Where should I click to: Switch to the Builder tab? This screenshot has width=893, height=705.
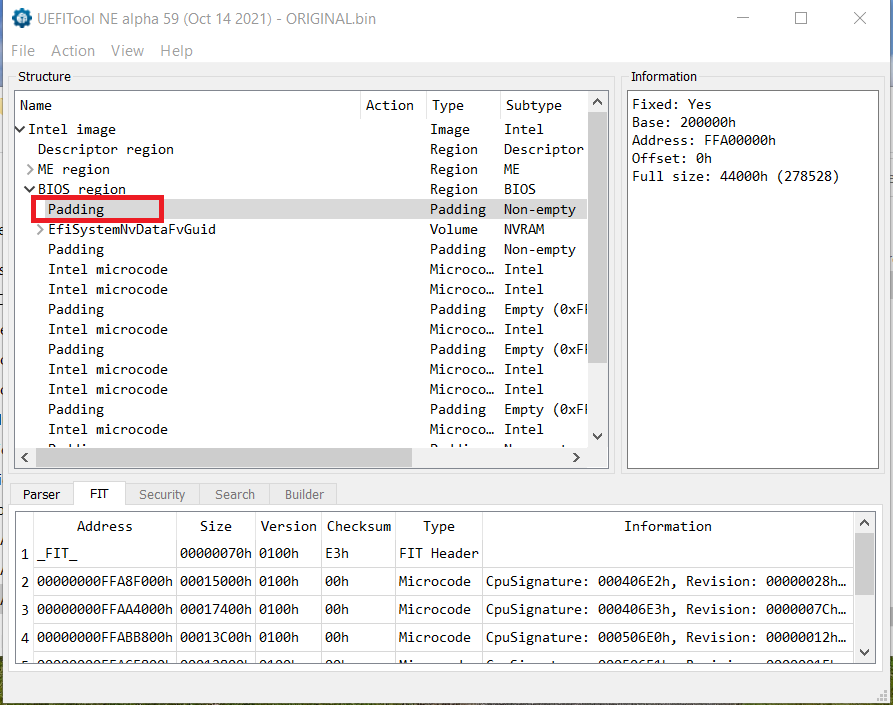pos(304,494)
